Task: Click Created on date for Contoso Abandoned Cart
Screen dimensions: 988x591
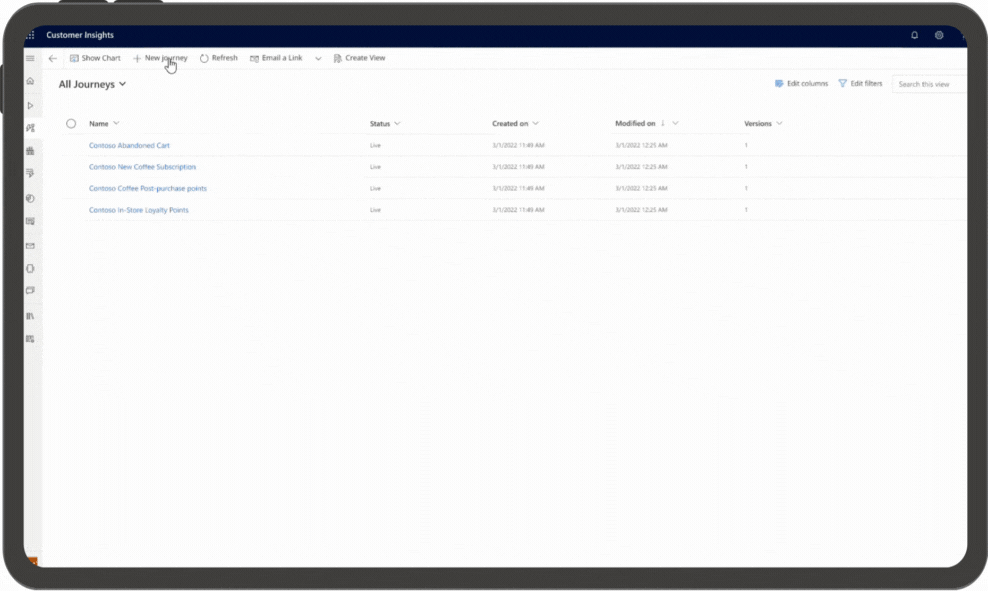Action: coord(518,146)
